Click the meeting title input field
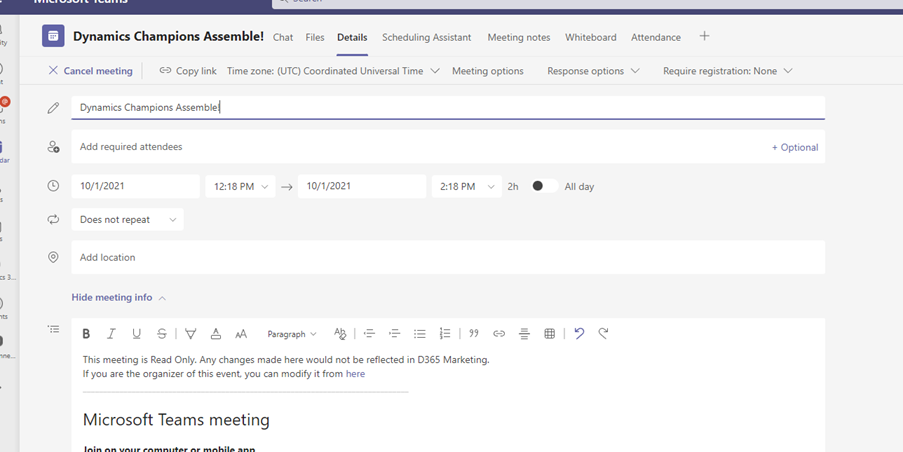Screen dimensions: 903x452 [x=448, y=108]
